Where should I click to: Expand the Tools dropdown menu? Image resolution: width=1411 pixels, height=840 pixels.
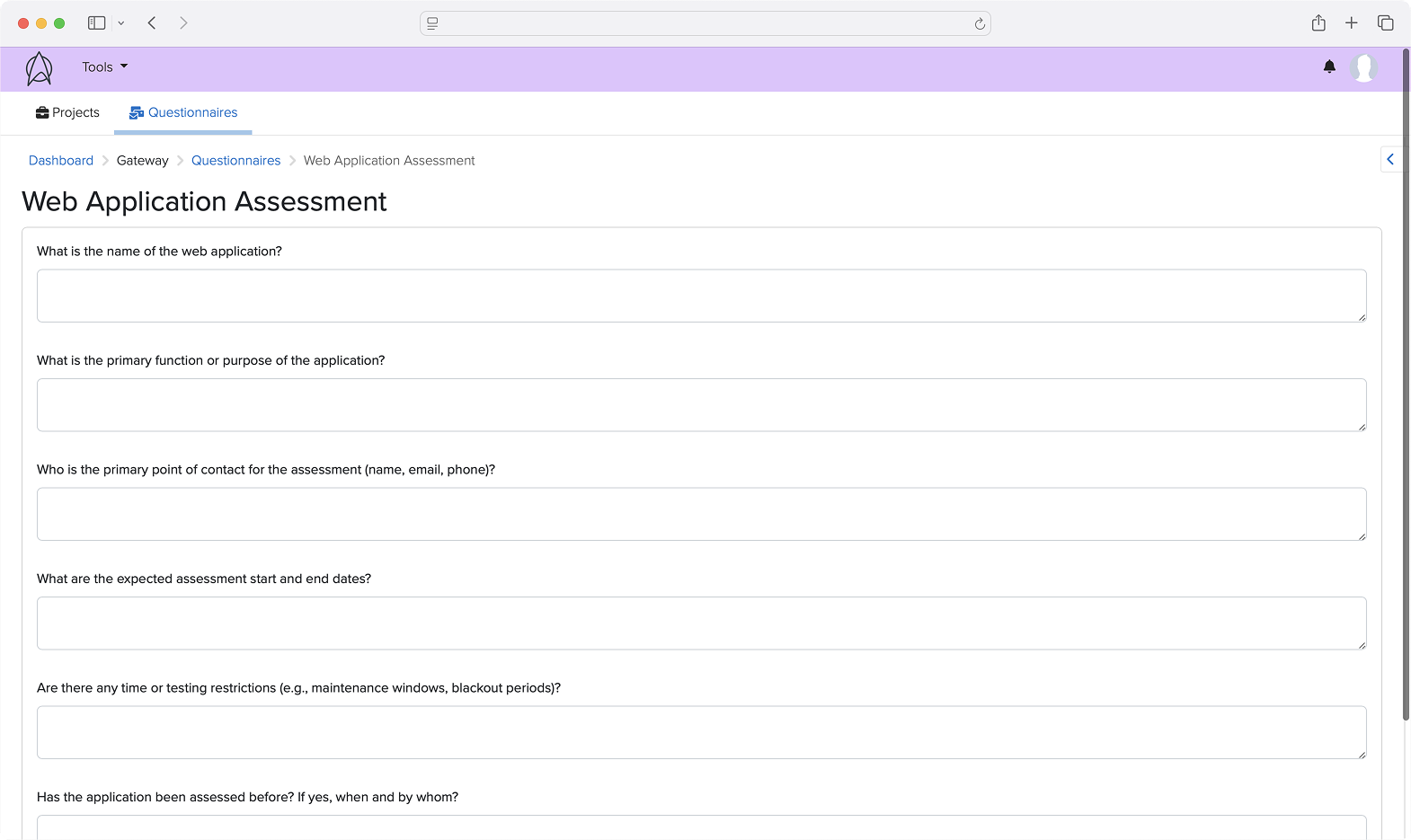point(104,66)
